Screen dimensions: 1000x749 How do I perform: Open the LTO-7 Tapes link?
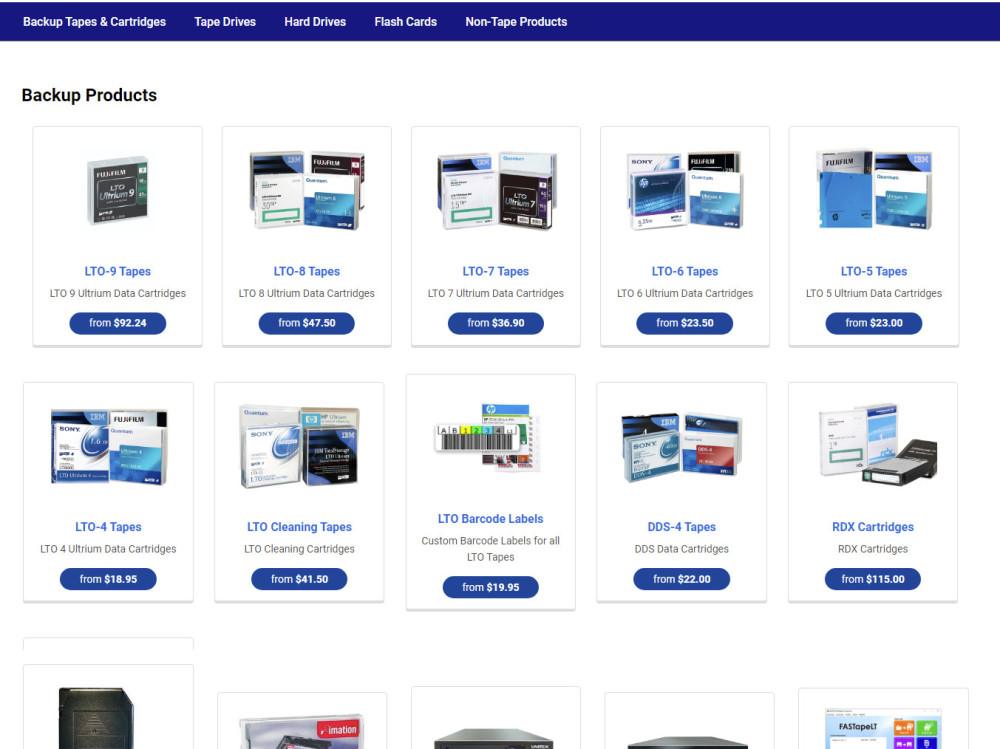496,271
